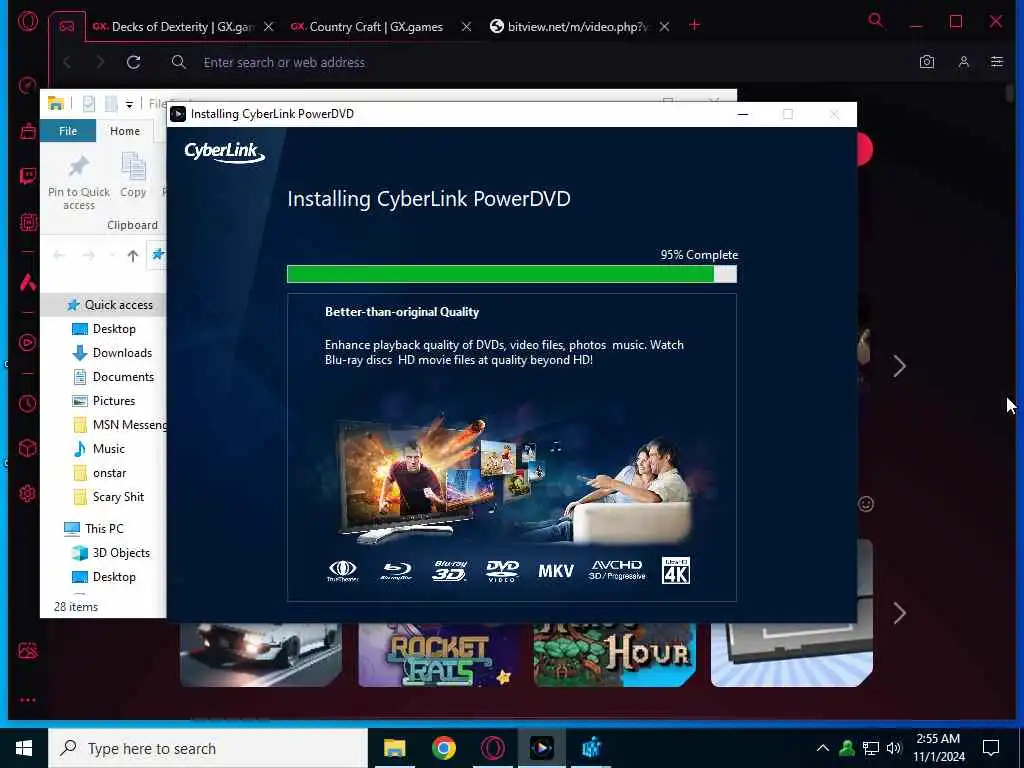This screenshot has height=768, width=1024.
Task: Select This PC in navigation pane
Action: click(103, 529)
